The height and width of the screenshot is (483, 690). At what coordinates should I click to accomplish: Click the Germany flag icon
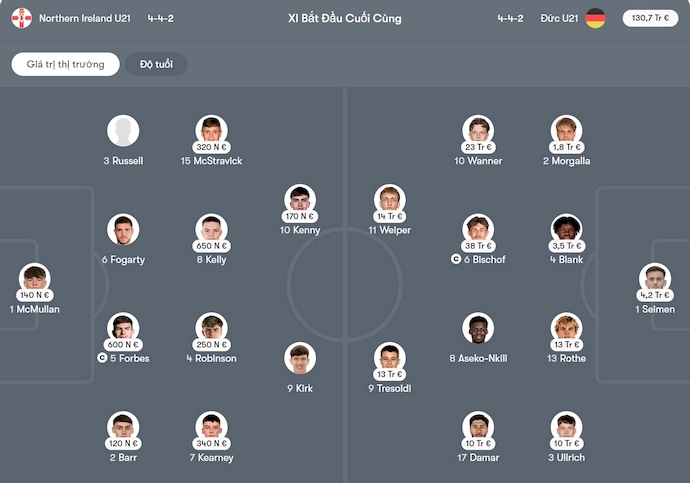(595, 18)
